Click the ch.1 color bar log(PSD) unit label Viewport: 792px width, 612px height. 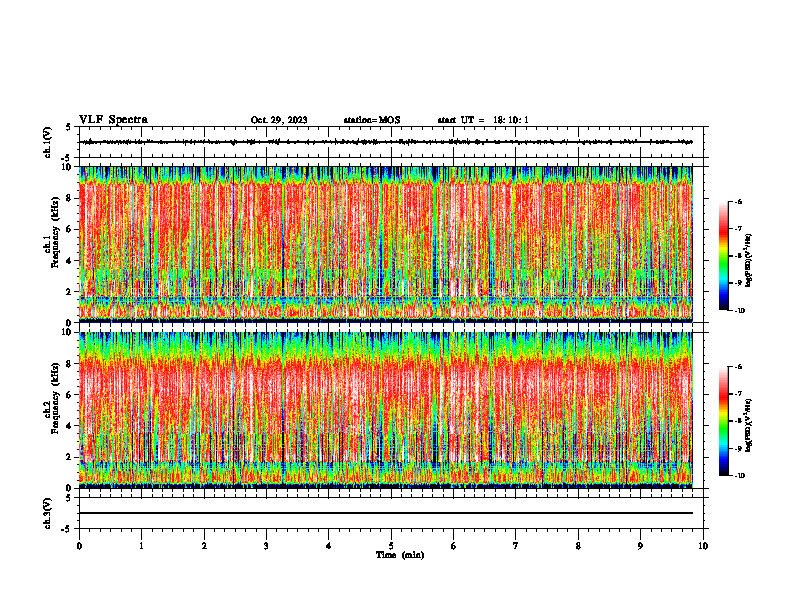pos(749,260)
